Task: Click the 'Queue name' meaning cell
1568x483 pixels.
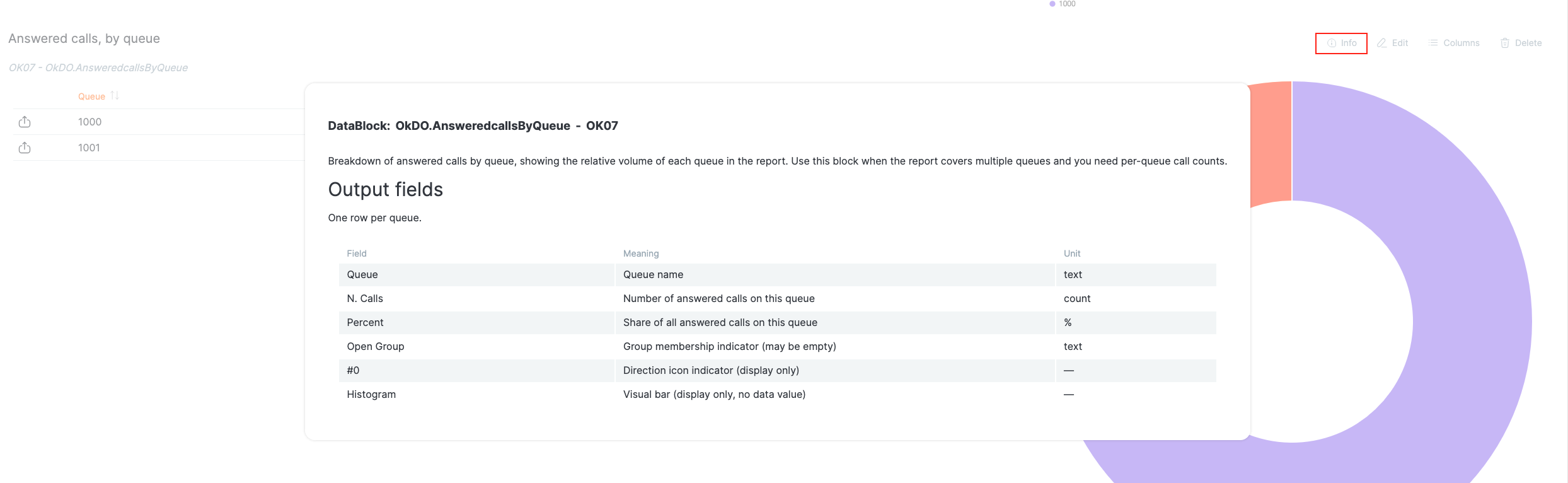Action: pyautogui.click(x=835, y=274)
